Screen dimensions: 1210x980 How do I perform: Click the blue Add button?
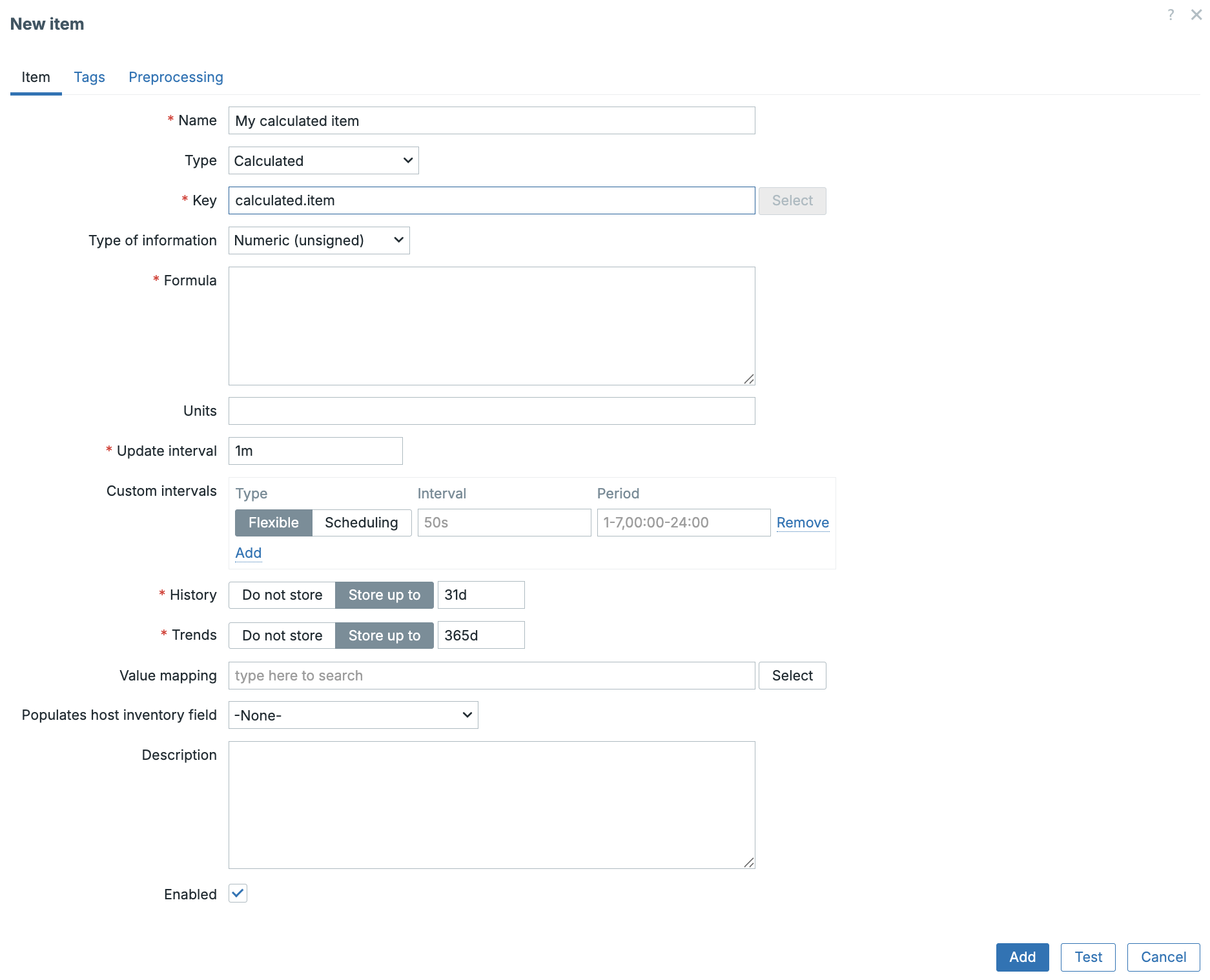tap(1022, 957)
